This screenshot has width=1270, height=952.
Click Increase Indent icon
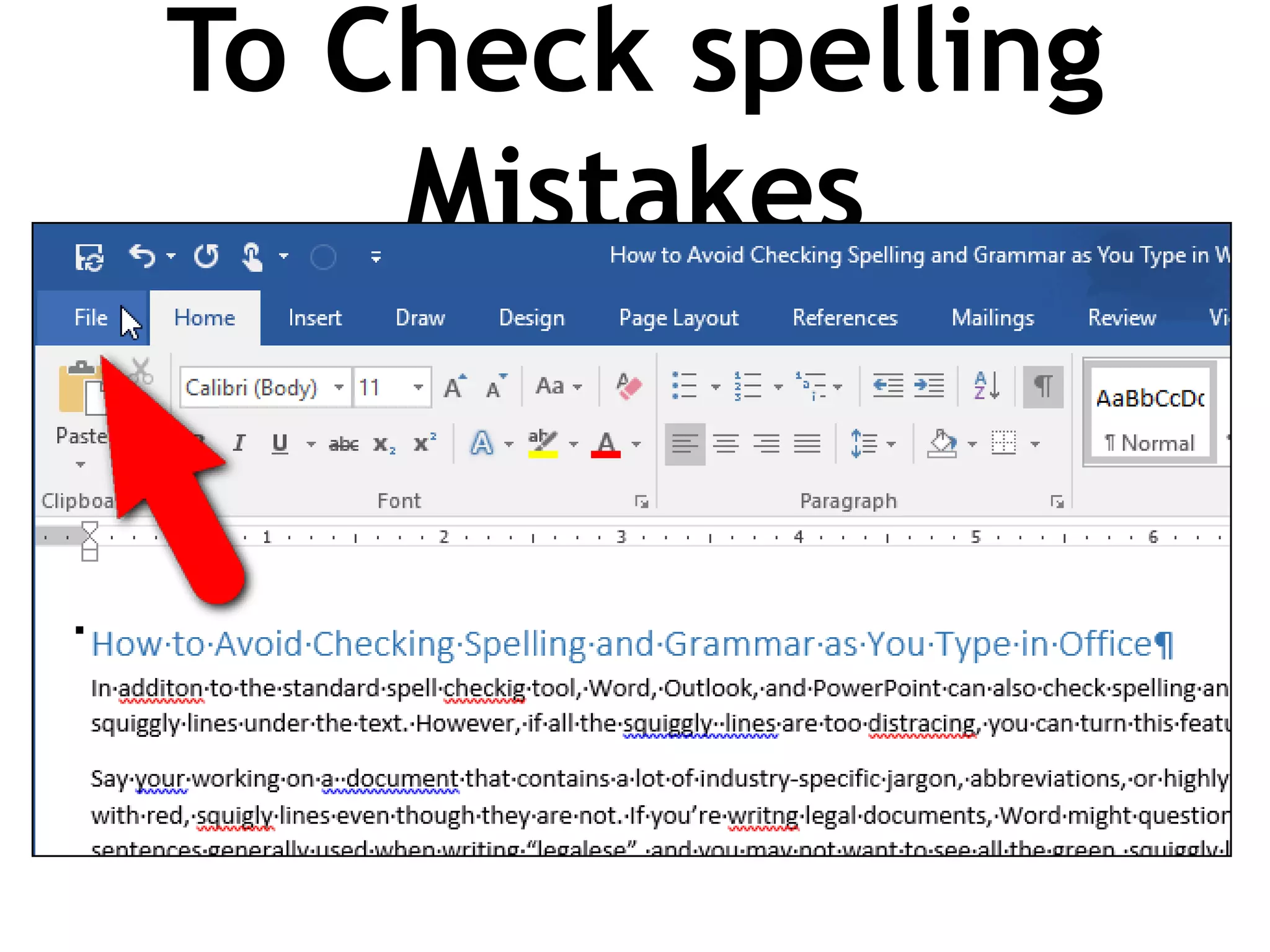coord(929,386)
